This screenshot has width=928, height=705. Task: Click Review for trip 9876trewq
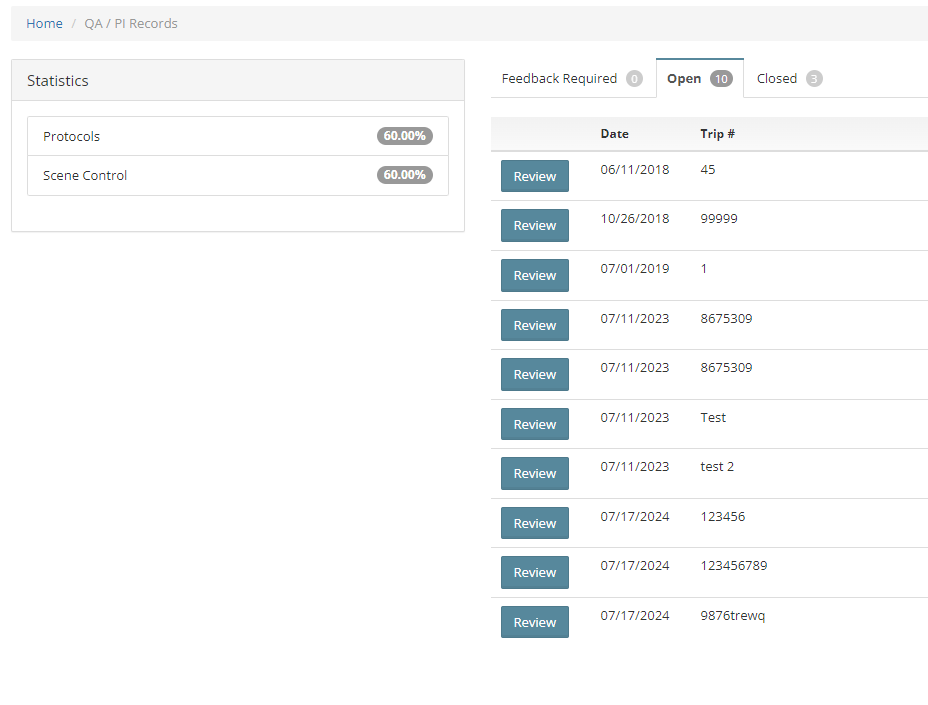534,622
